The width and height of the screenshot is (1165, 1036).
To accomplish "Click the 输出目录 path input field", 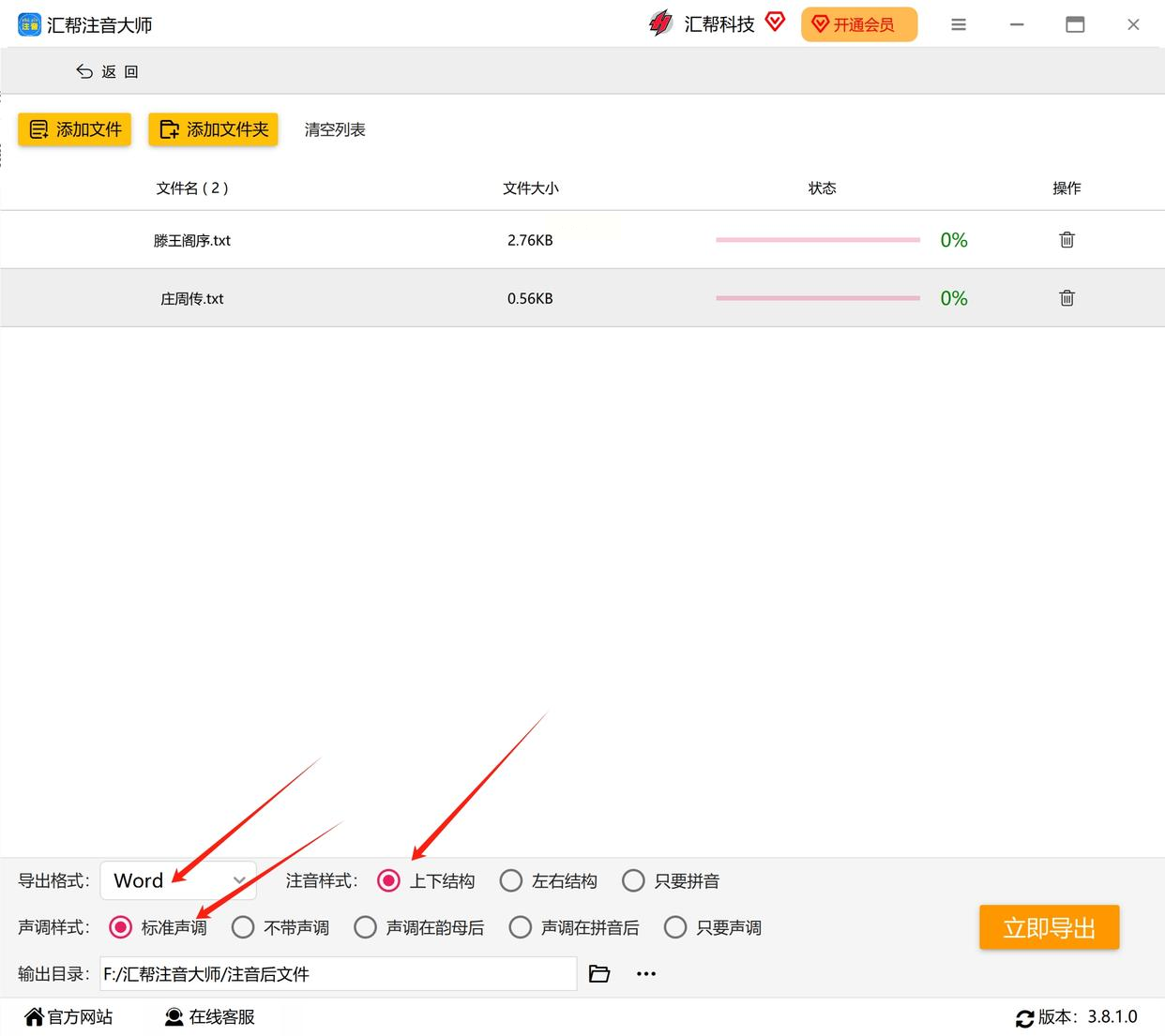I will tap(339, 974).
